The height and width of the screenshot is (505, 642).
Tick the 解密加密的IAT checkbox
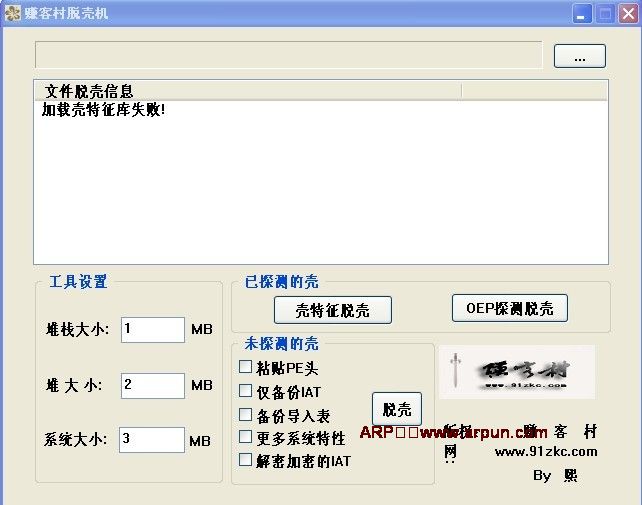click(245, 460)
